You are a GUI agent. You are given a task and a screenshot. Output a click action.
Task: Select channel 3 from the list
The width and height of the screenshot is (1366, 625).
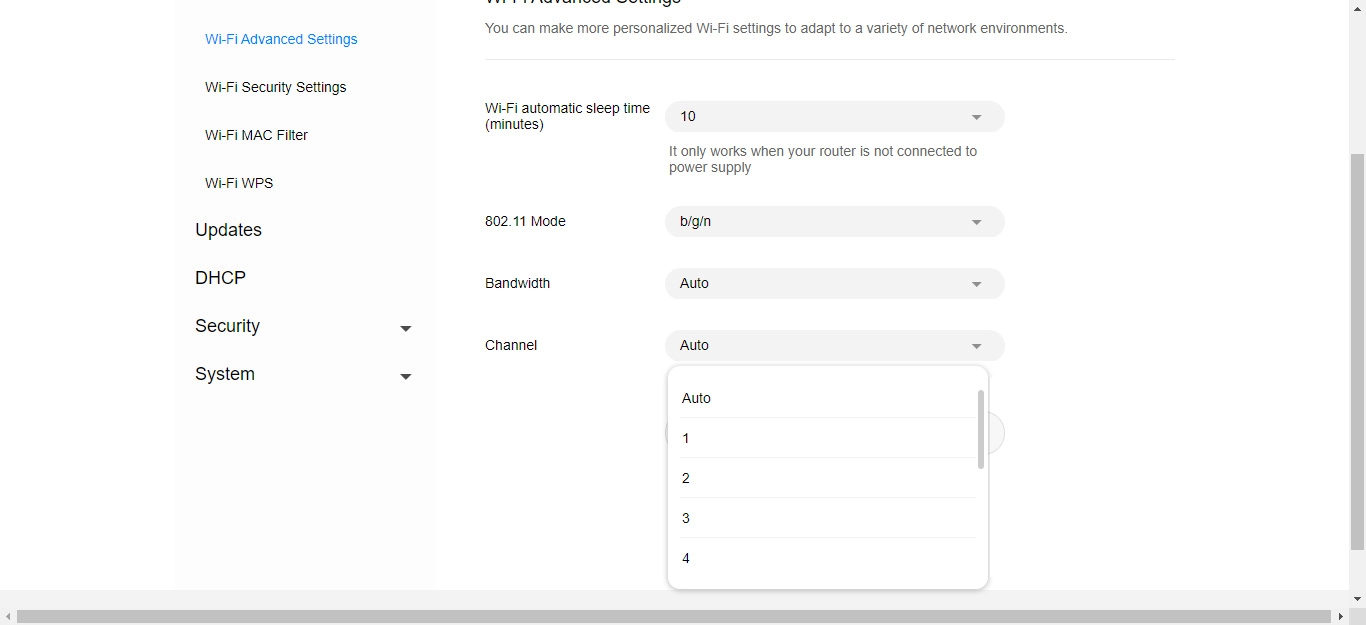(686, 518)
